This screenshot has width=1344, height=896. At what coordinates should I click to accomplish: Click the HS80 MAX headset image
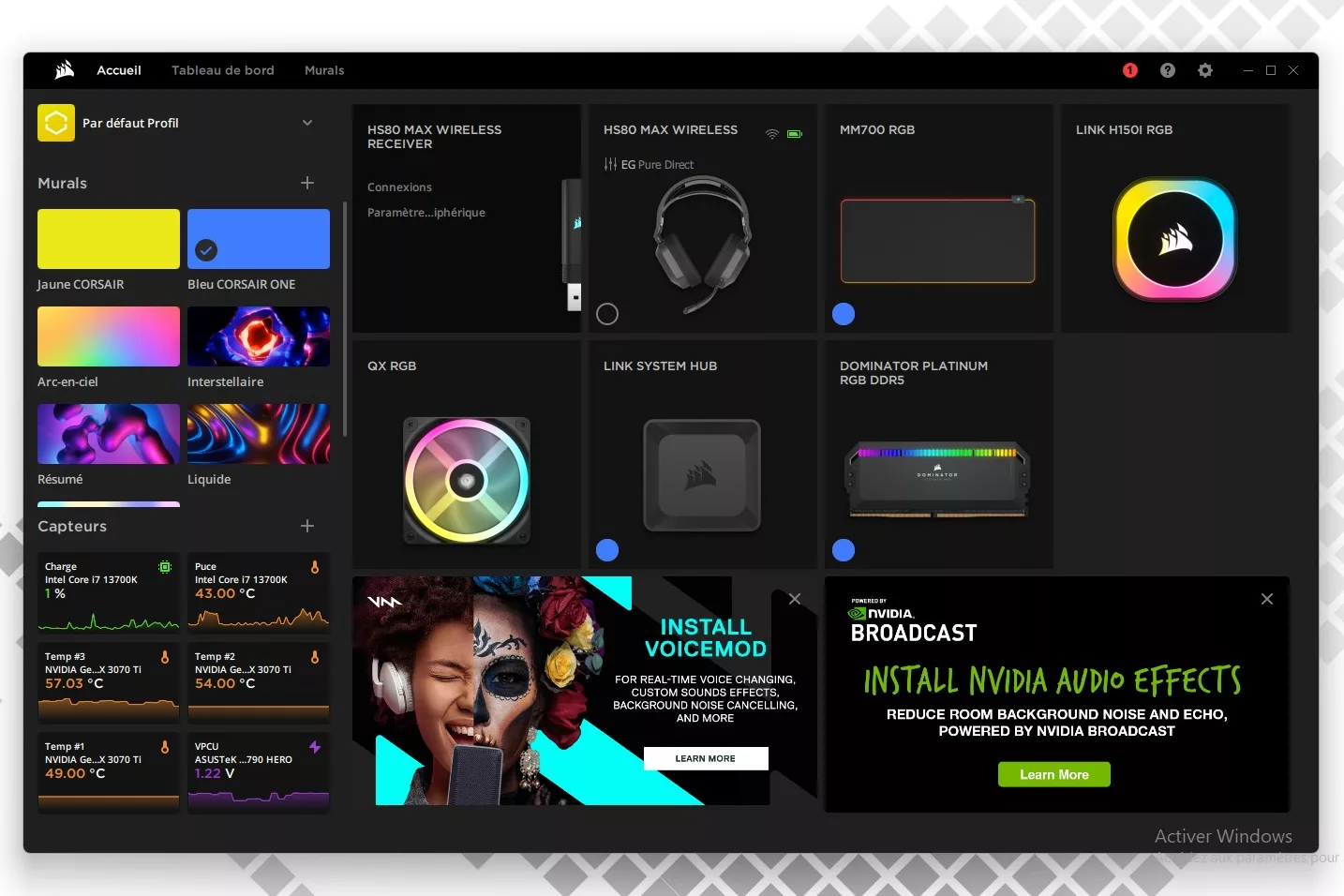703,244
